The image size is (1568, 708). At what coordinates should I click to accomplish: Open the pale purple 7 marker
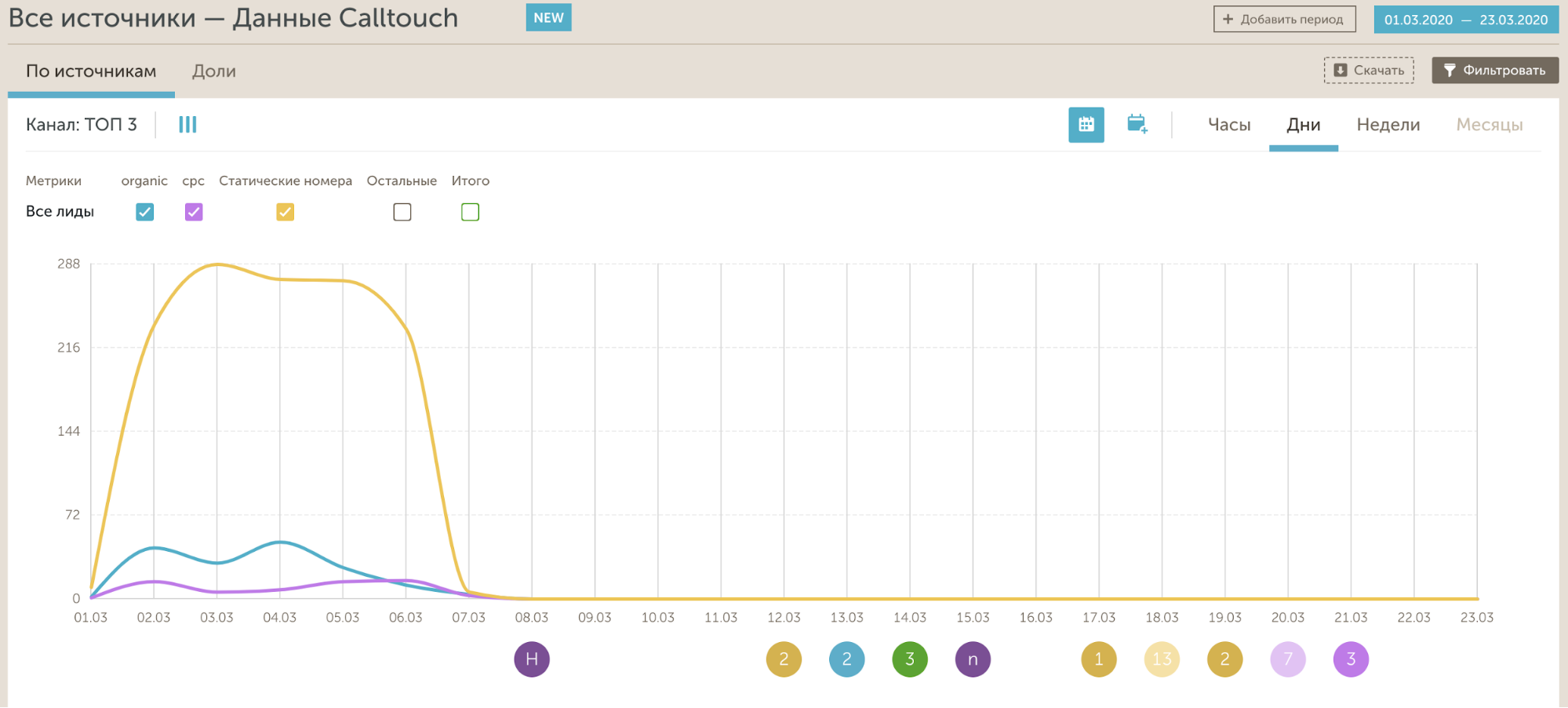pos(1288,659)
